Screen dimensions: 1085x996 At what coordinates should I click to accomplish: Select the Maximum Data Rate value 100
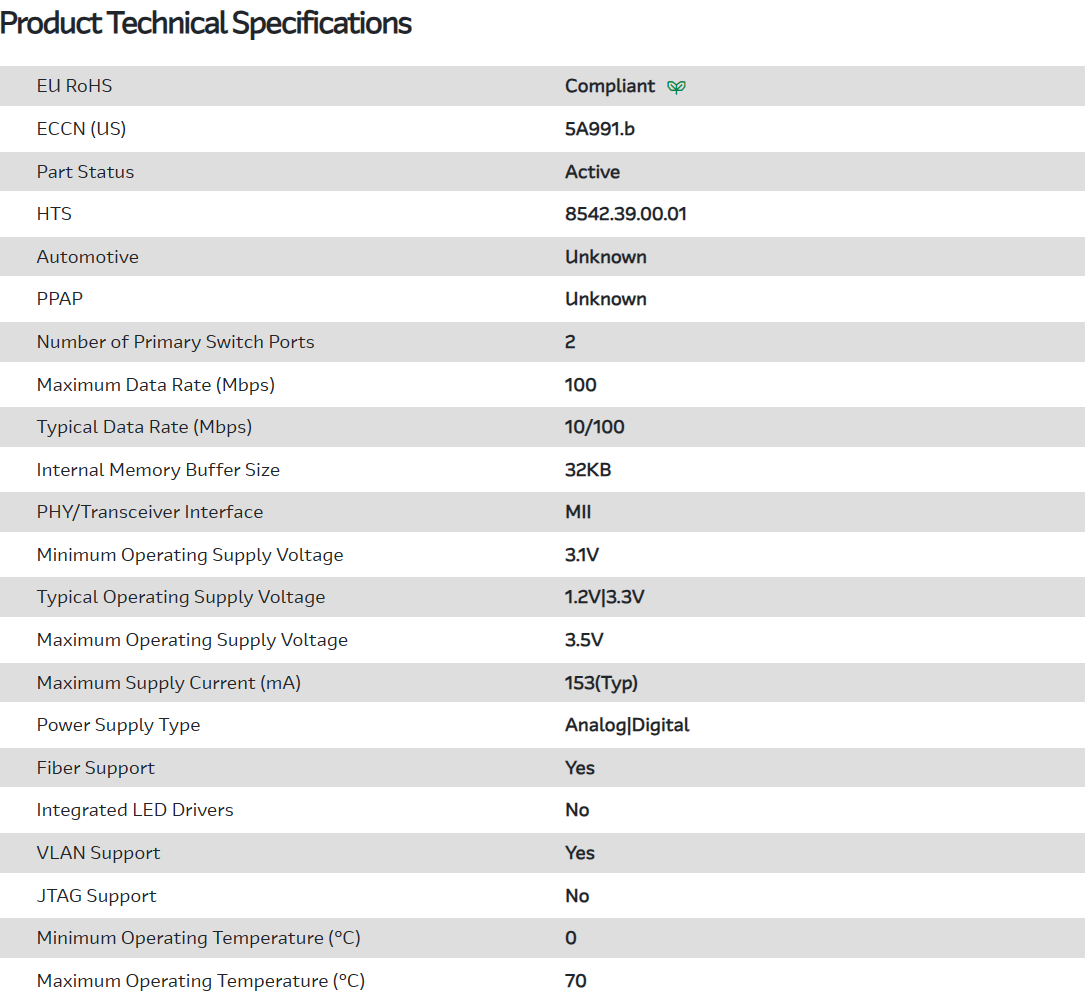coord(580,385)
